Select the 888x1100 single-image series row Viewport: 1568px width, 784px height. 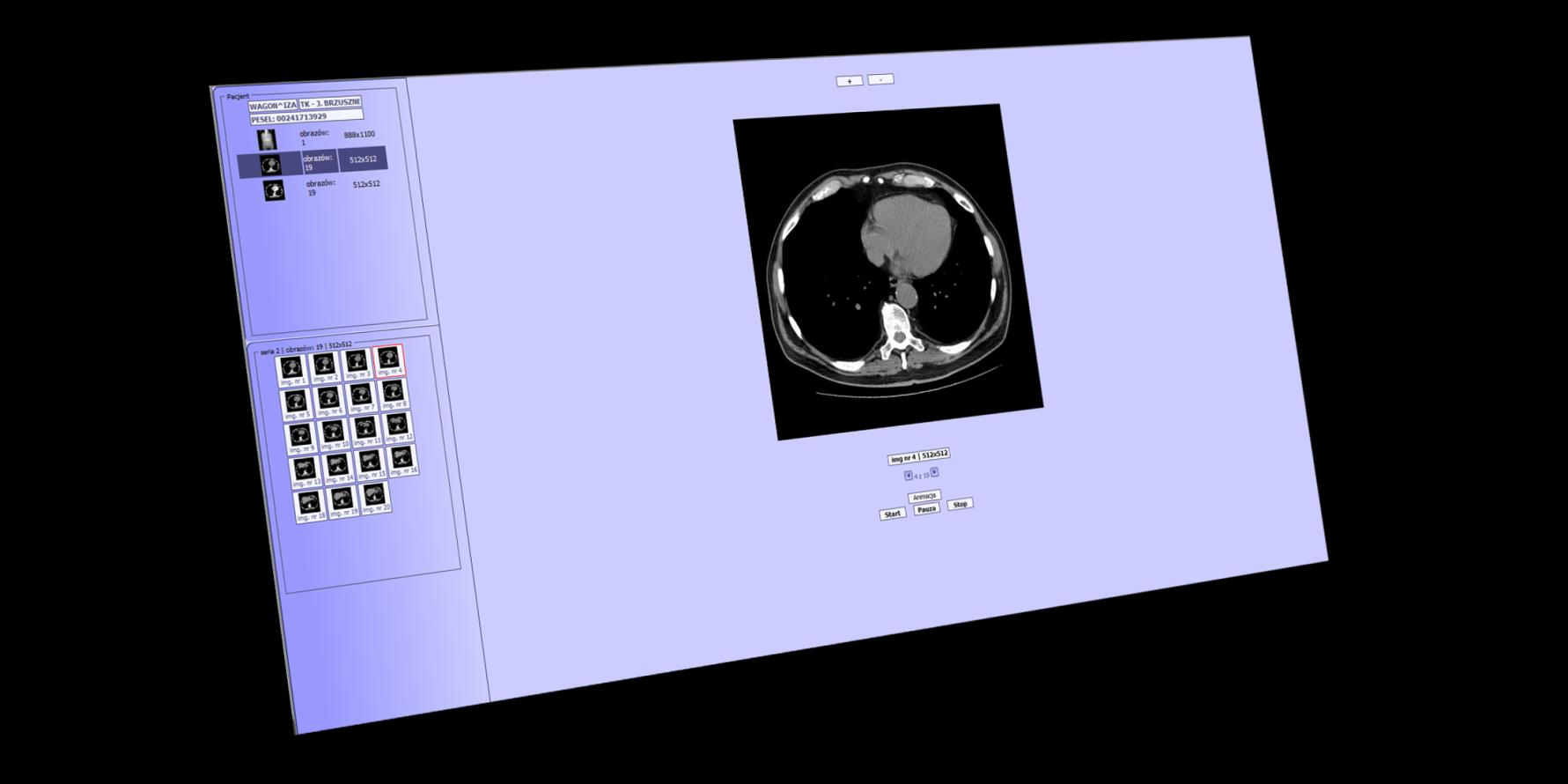point(309,138)
